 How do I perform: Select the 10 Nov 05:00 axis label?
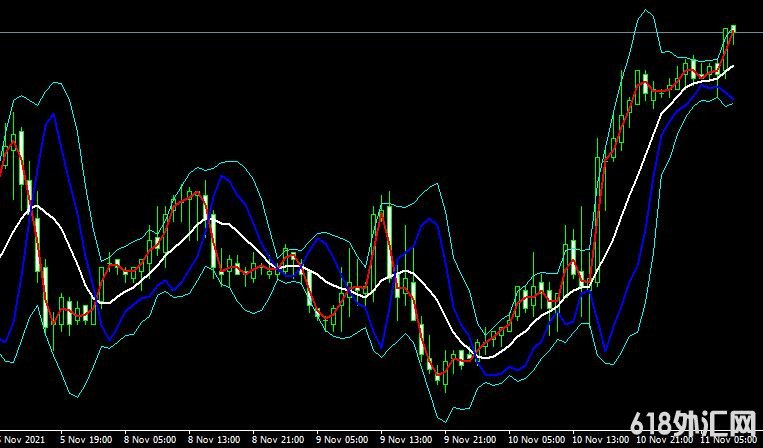point(535,439)
